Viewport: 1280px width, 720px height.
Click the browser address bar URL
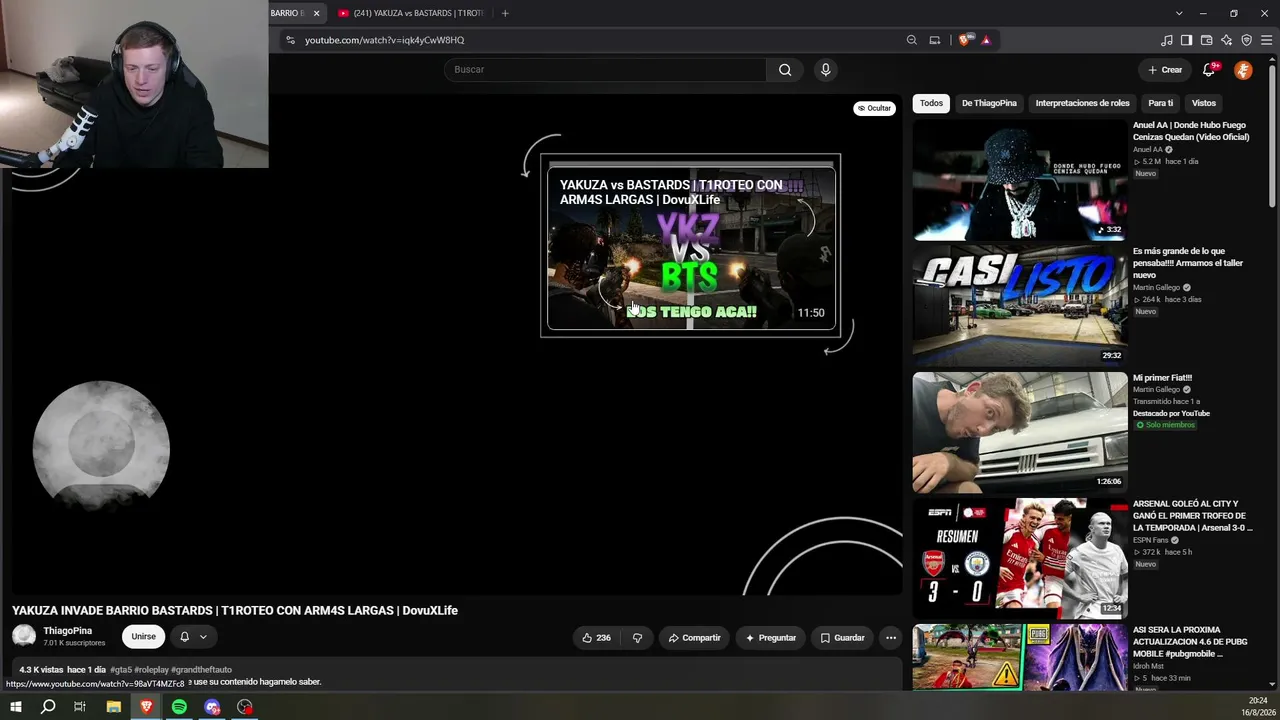click(x=385, y=40)
